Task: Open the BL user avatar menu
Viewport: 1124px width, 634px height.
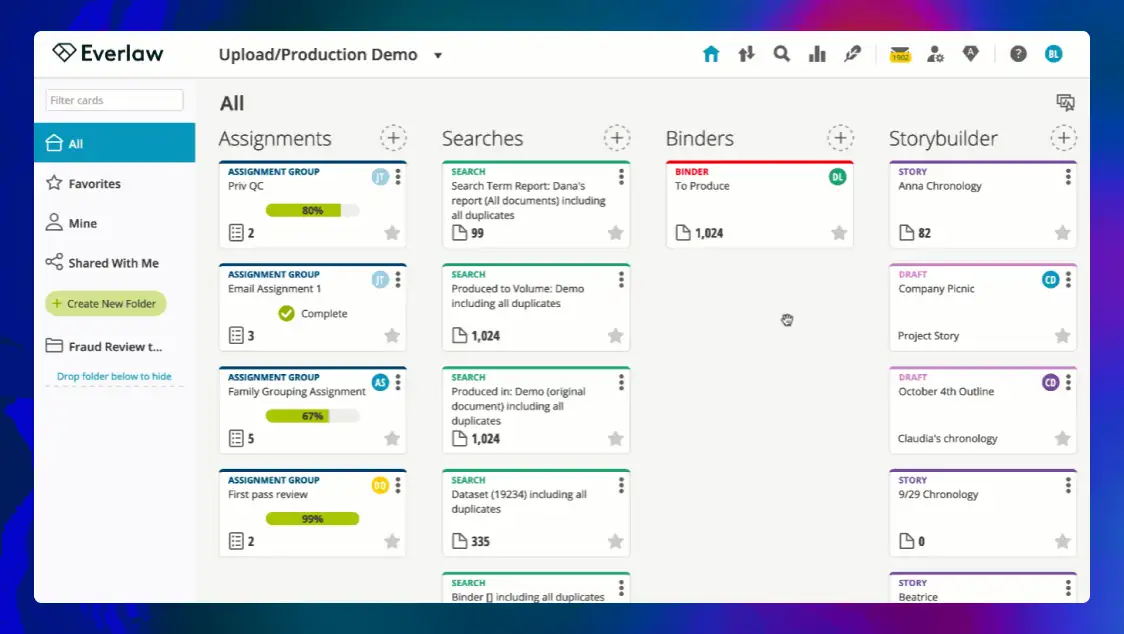Action: tap(1053, 54)
